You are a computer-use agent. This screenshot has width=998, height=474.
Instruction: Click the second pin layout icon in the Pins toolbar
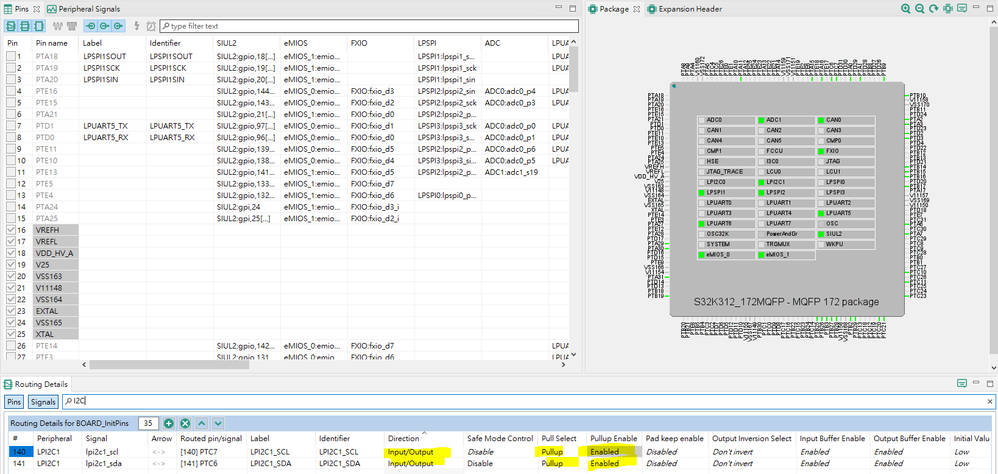click(x=25, y=26)
